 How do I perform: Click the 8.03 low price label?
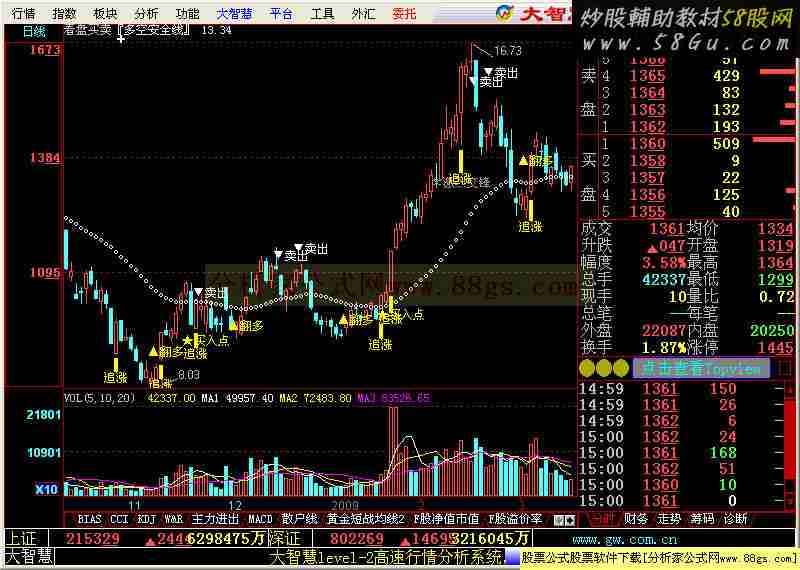188,375
